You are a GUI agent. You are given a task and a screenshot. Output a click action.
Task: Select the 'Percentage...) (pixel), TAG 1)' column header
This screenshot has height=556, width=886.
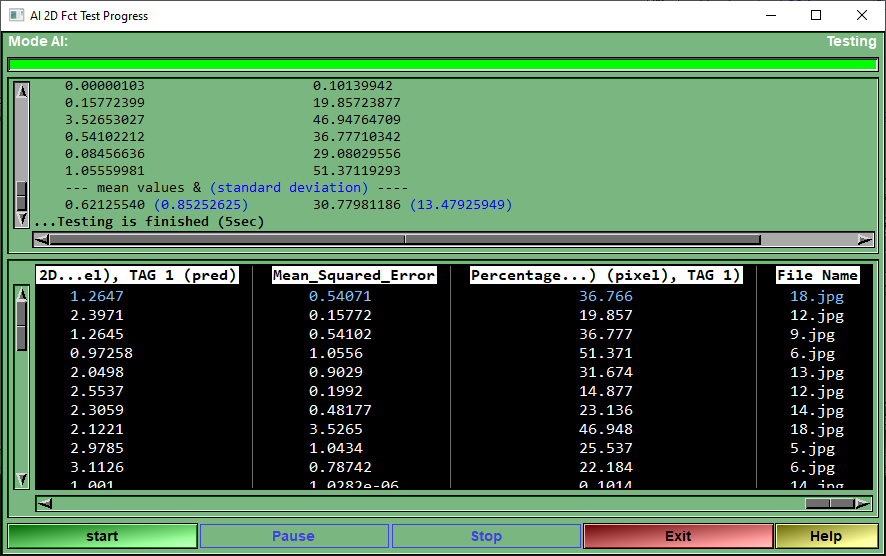point(606,275)
